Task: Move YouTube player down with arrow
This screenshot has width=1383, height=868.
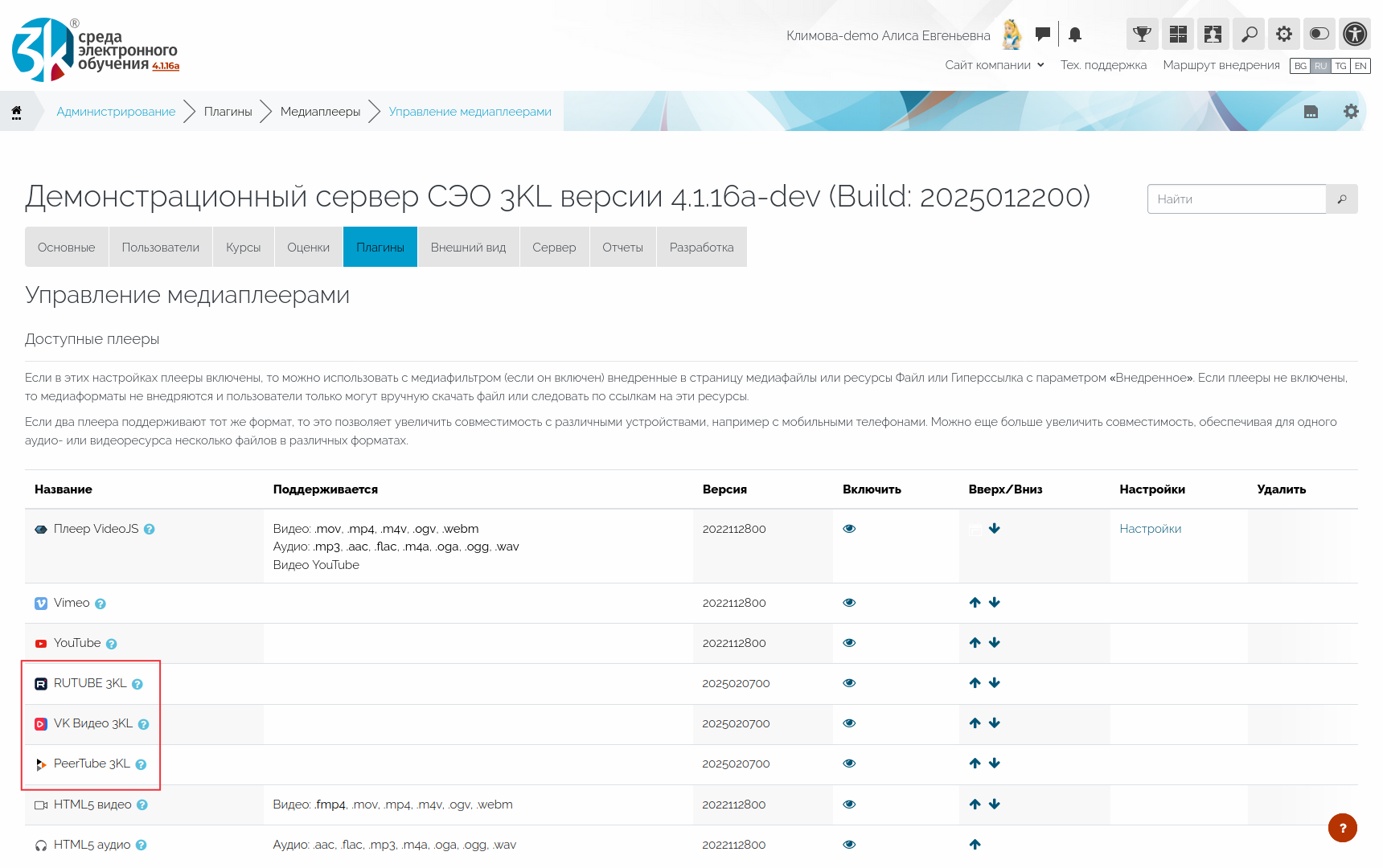Action: (995, 643)
